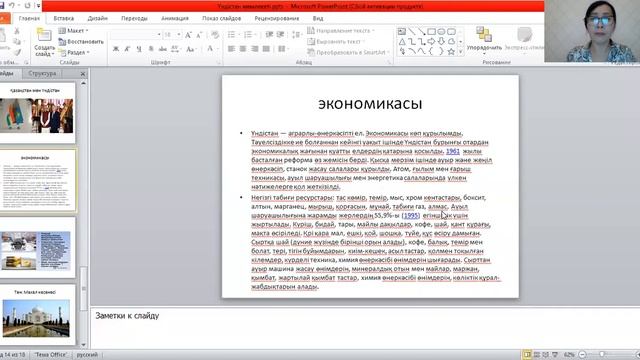Select the triangle shape
The image size is (640, 360).
(x=402, y=42)
